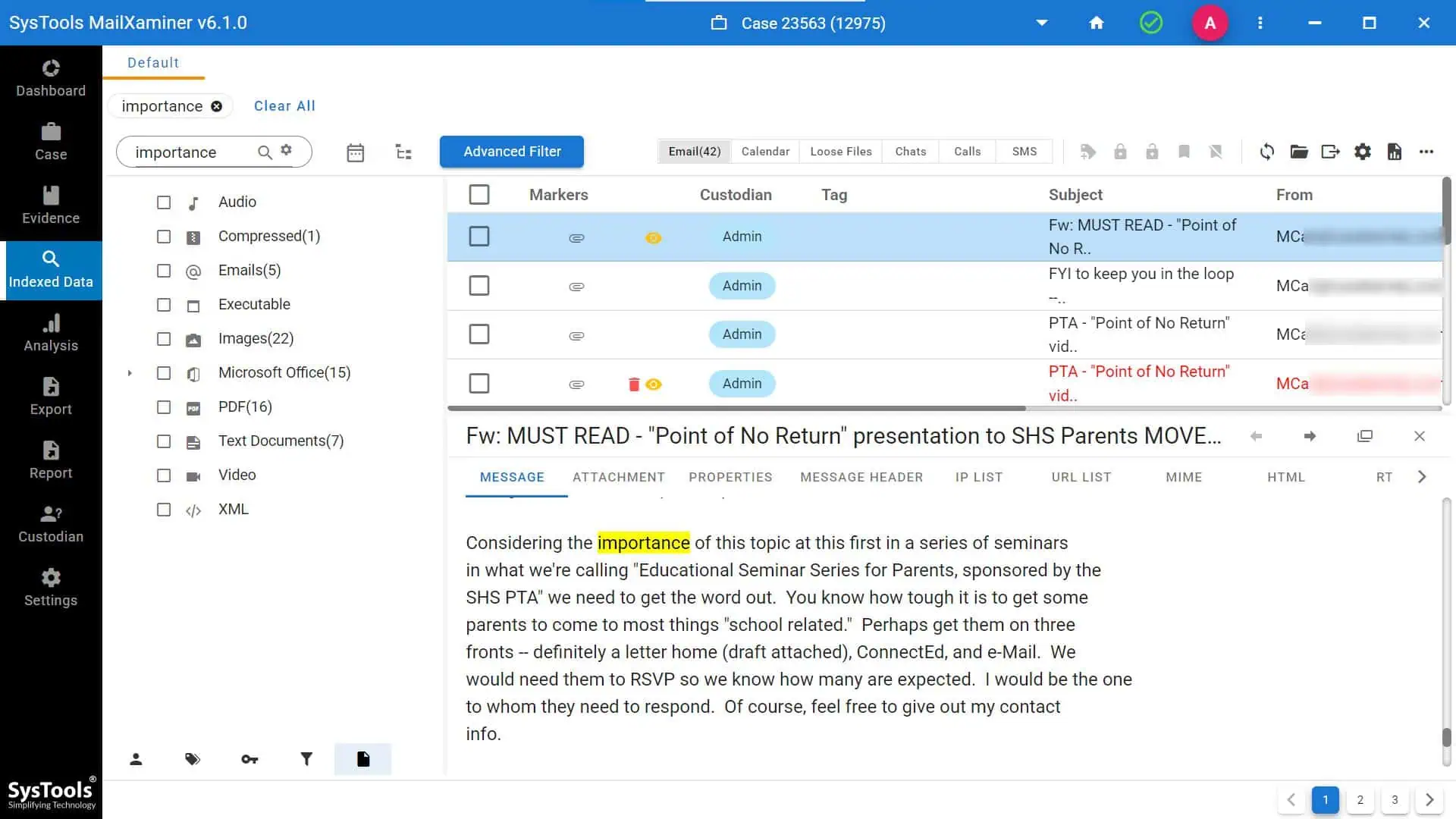1456x819 pixels.
Task: Click the email list horizontal scrollbar
Action: (736, 408)
